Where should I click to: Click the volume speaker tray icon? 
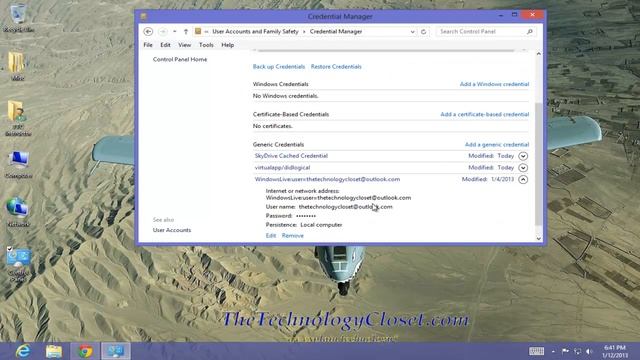[589, 351]
